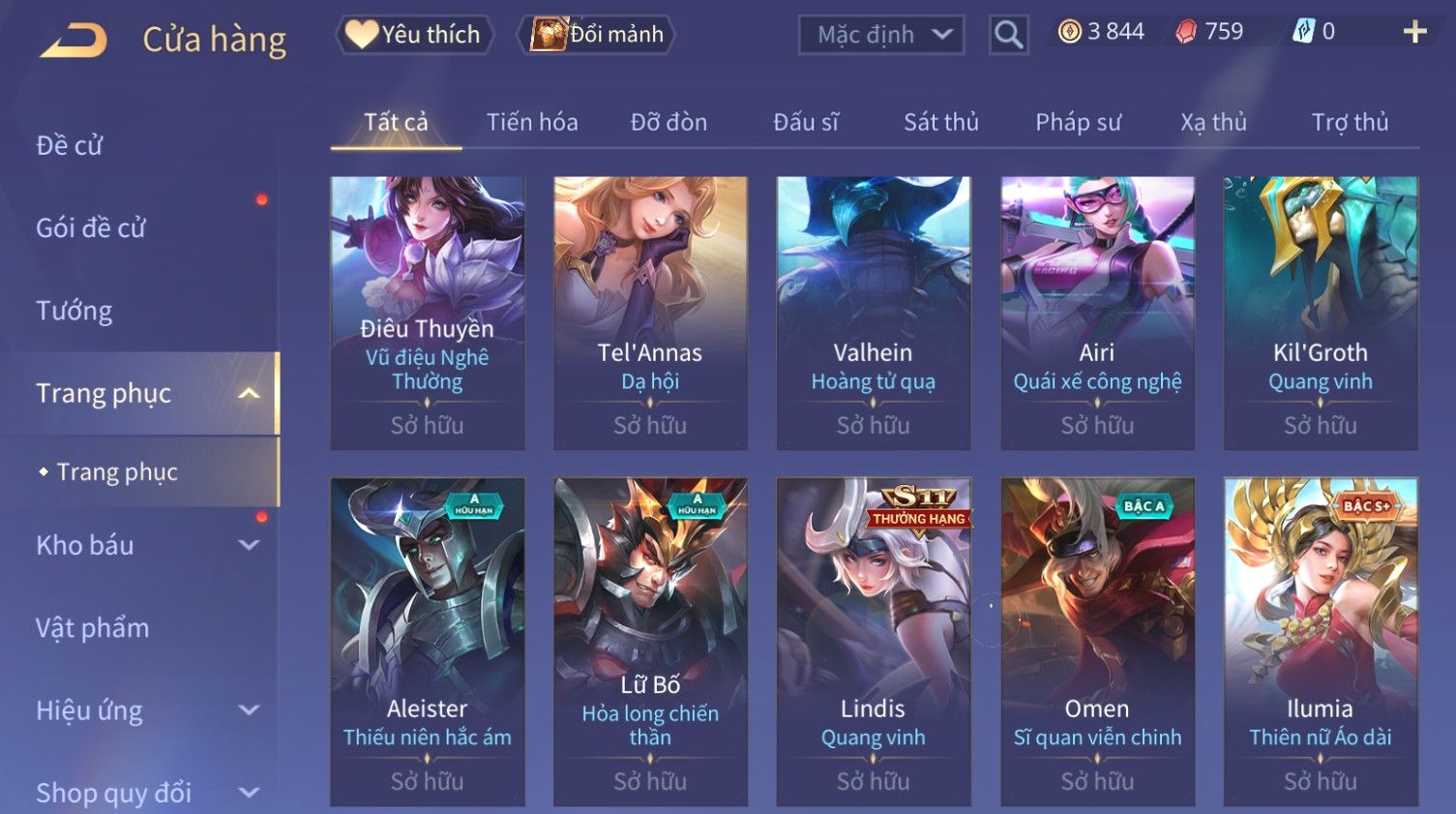This screenshot has width=1456, height=814.
Task: Select the Tiến hóa filter tab
Action: [x=532, y=122]
